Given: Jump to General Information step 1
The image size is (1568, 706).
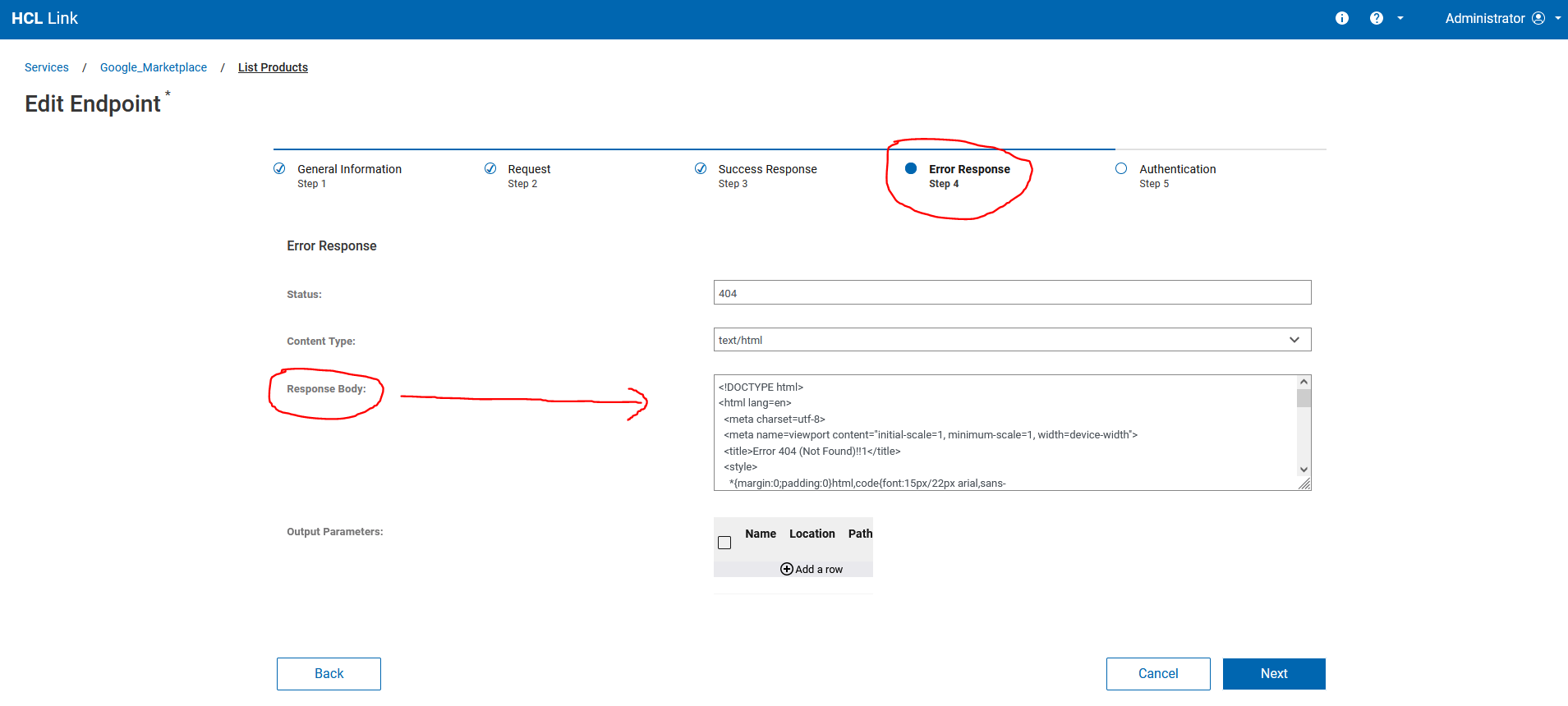Looking at the screenshot, I should (x=349, y=176).
